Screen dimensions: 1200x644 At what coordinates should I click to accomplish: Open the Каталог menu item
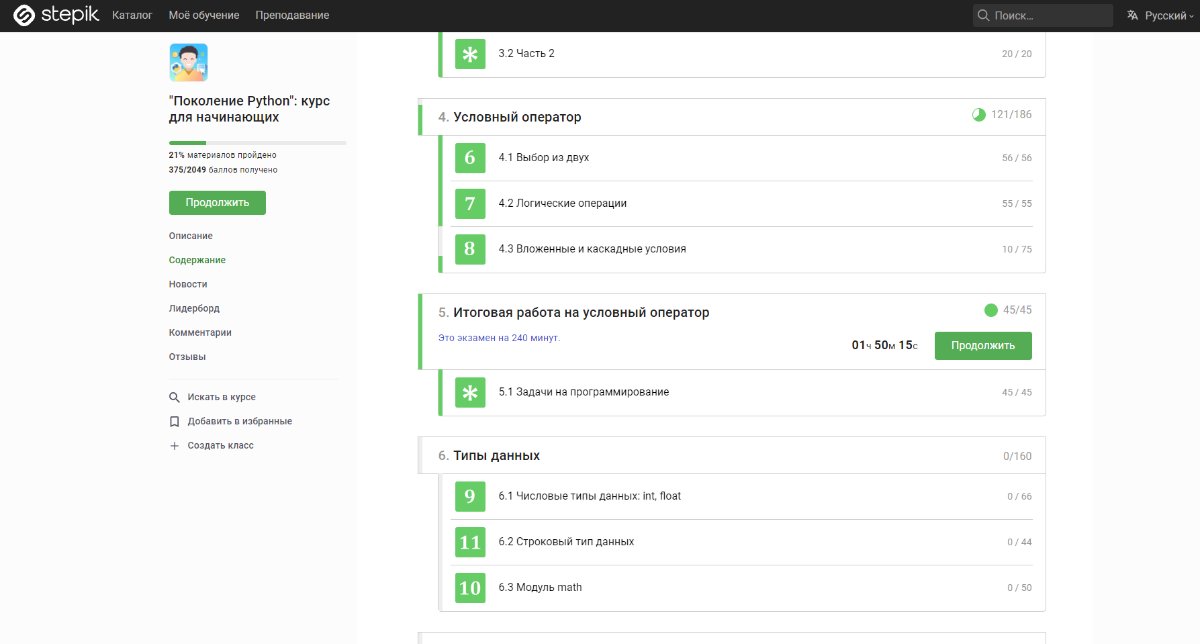132,16
